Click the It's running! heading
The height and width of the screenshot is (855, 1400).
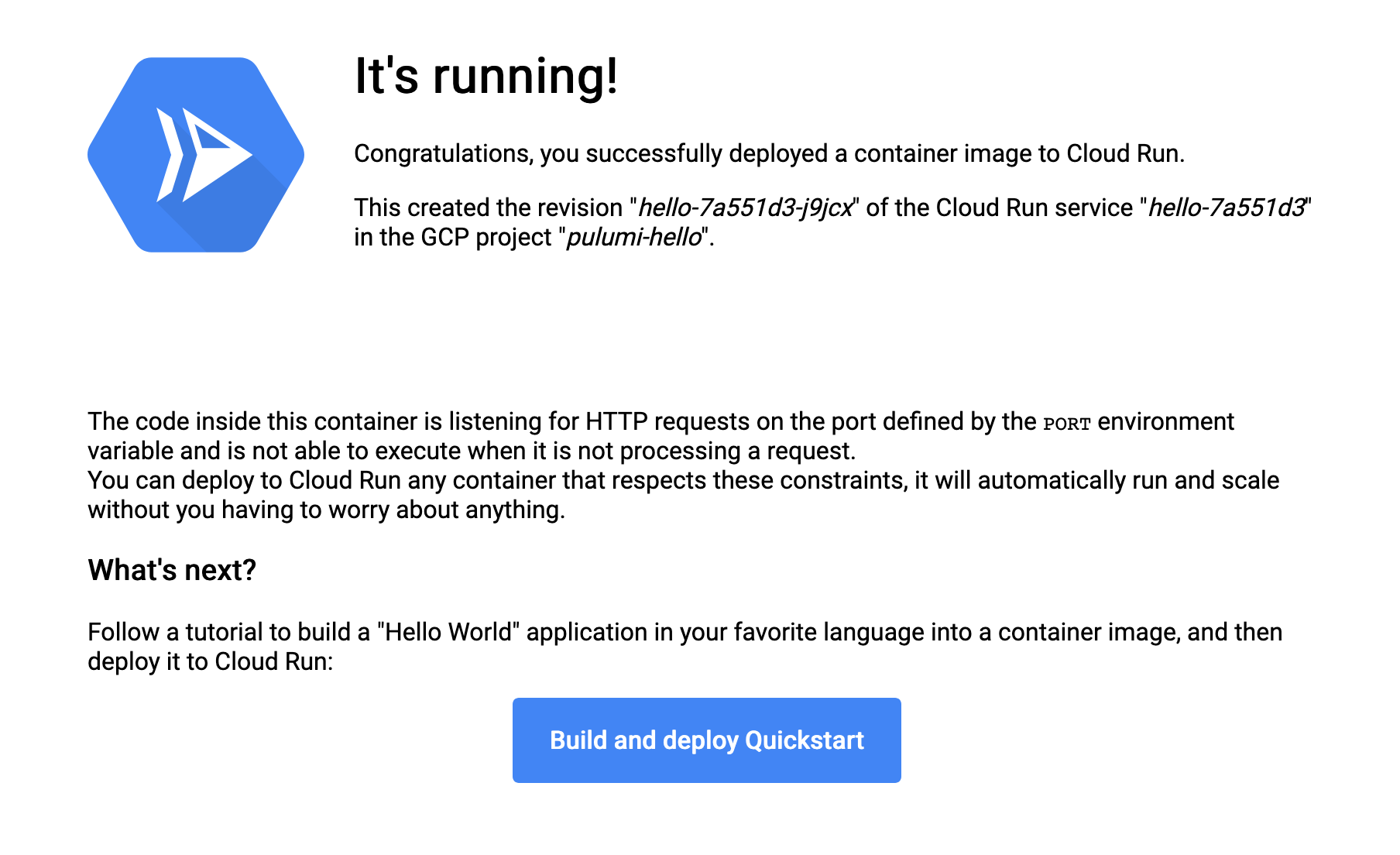pyautogui.click(x=486, y=76)
